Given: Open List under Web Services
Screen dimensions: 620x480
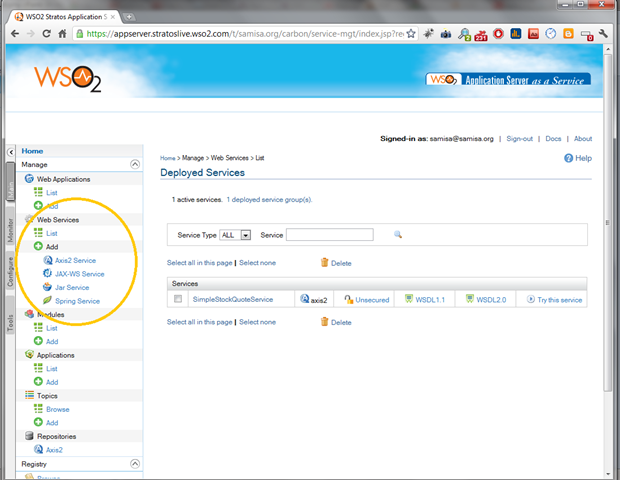Looking at the screenshot, I should tap(52, 233).
